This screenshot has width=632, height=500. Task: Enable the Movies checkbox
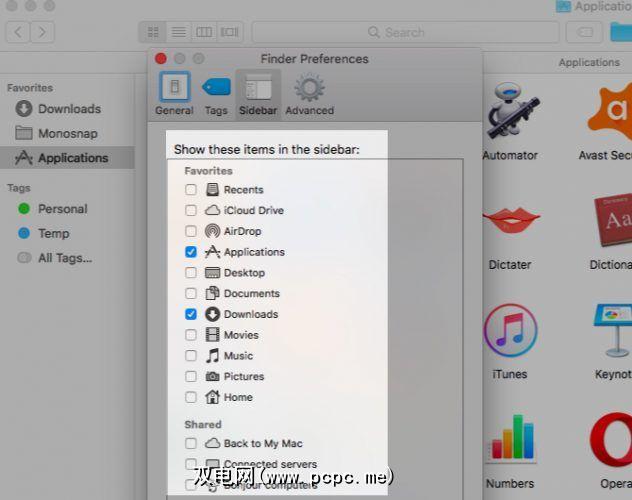[x=191, y=335]
